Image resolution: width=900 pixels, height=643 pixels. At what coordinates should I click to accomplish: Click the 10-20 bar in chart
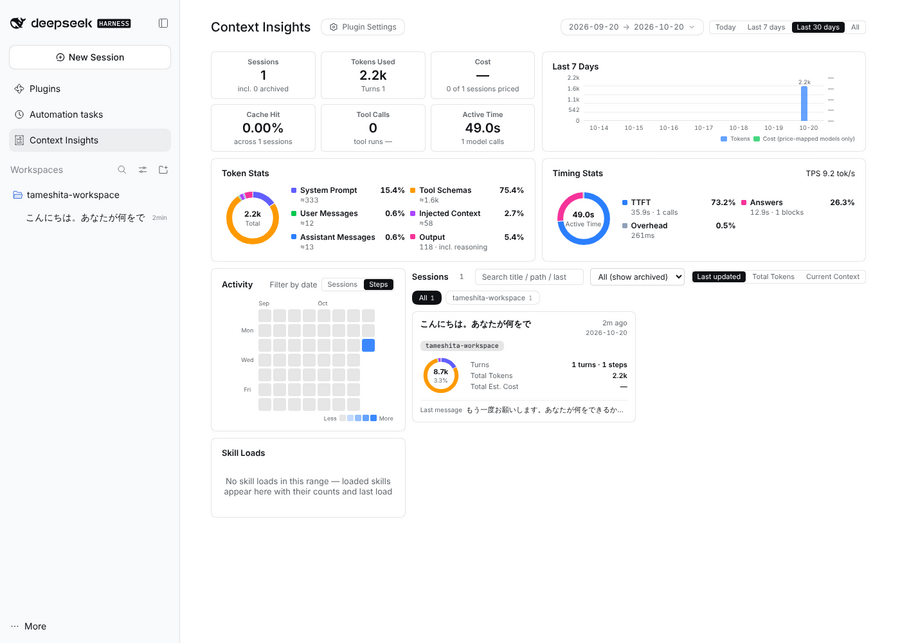tap(804, 103)
